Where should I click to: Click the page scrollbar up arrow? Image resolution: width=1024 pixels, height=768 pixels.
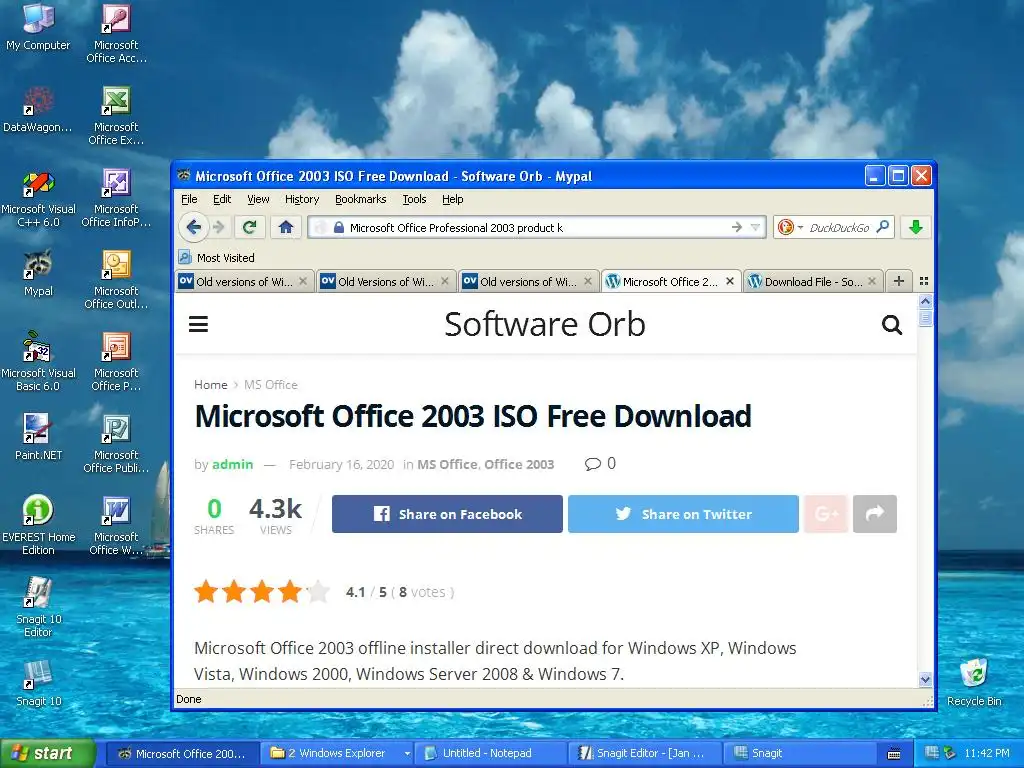pyautogui.click(x=925, y=302)
